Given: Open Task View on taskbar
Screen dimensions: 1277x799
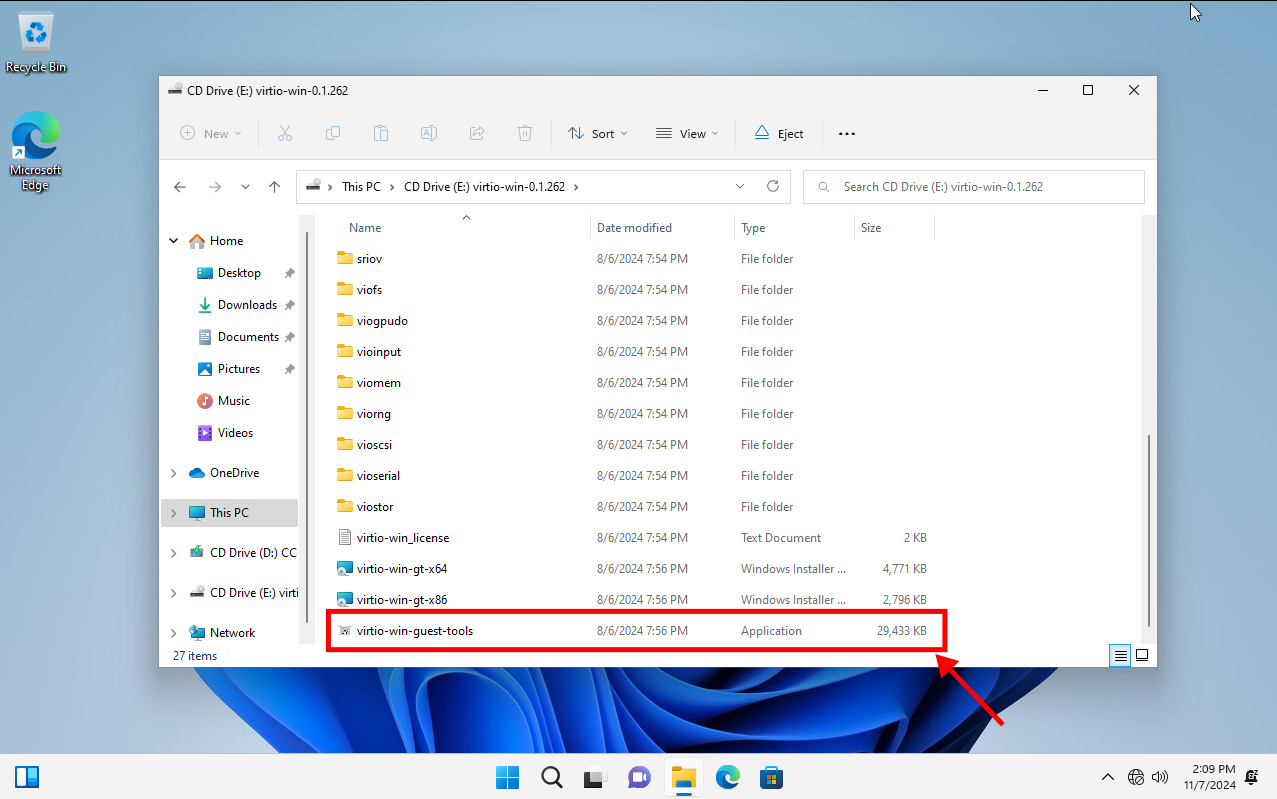Looking at the screenshot, I should click(x=595, y=777).
